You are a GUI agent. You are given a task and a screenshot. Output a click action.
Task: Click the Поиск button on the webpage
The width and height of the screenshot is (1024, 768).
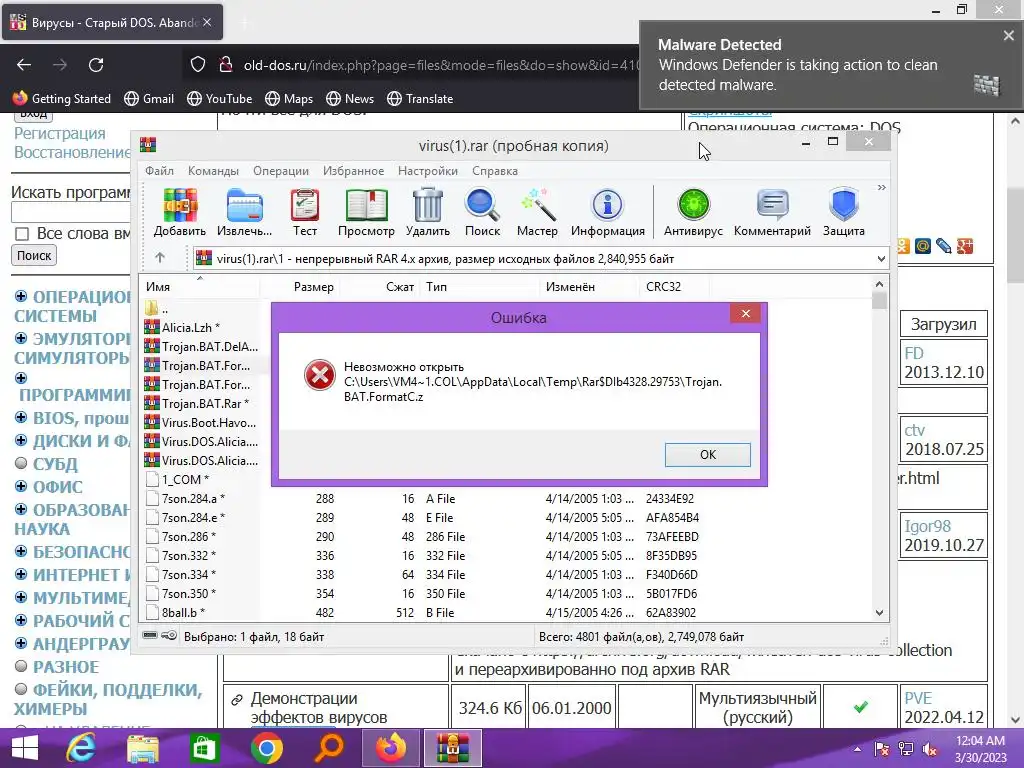(x=34, y=255)
